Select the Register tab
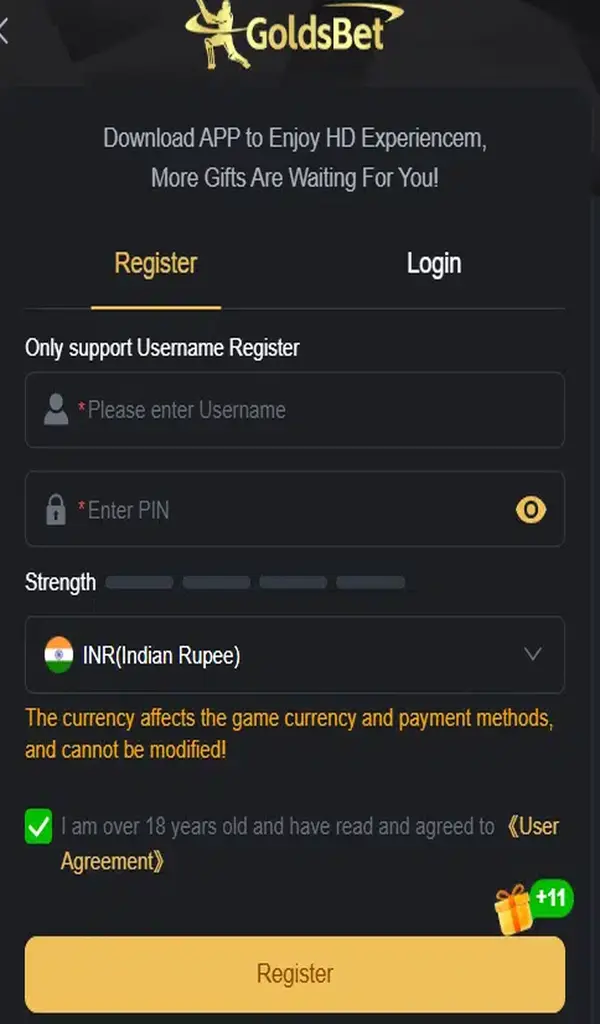This screenshot has height=1024, width=600. 156,263
